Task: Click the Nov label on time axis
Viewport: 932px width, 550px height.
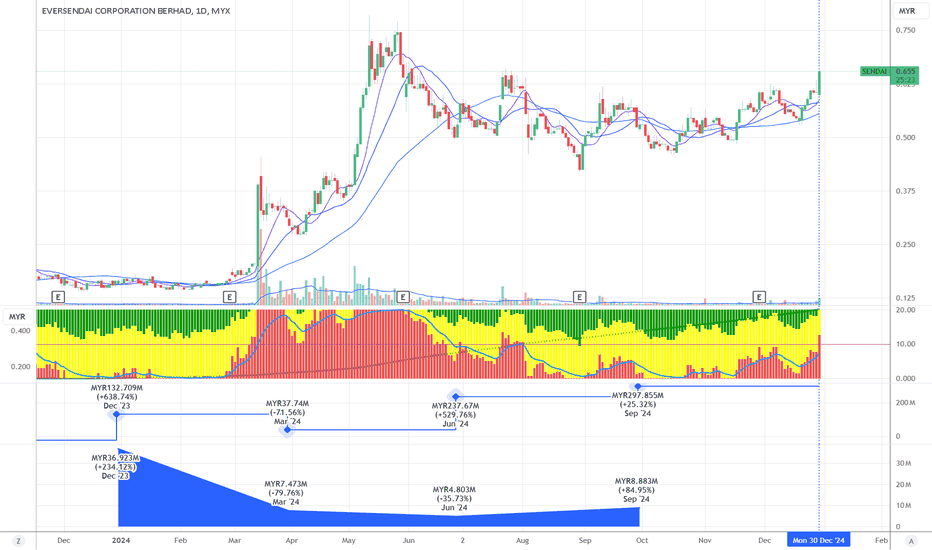Action: 704,540
